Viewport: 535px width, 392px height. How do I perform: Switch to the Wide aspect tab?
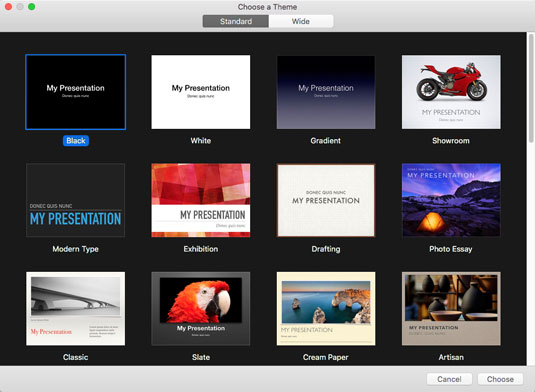(x=301, y=21)
